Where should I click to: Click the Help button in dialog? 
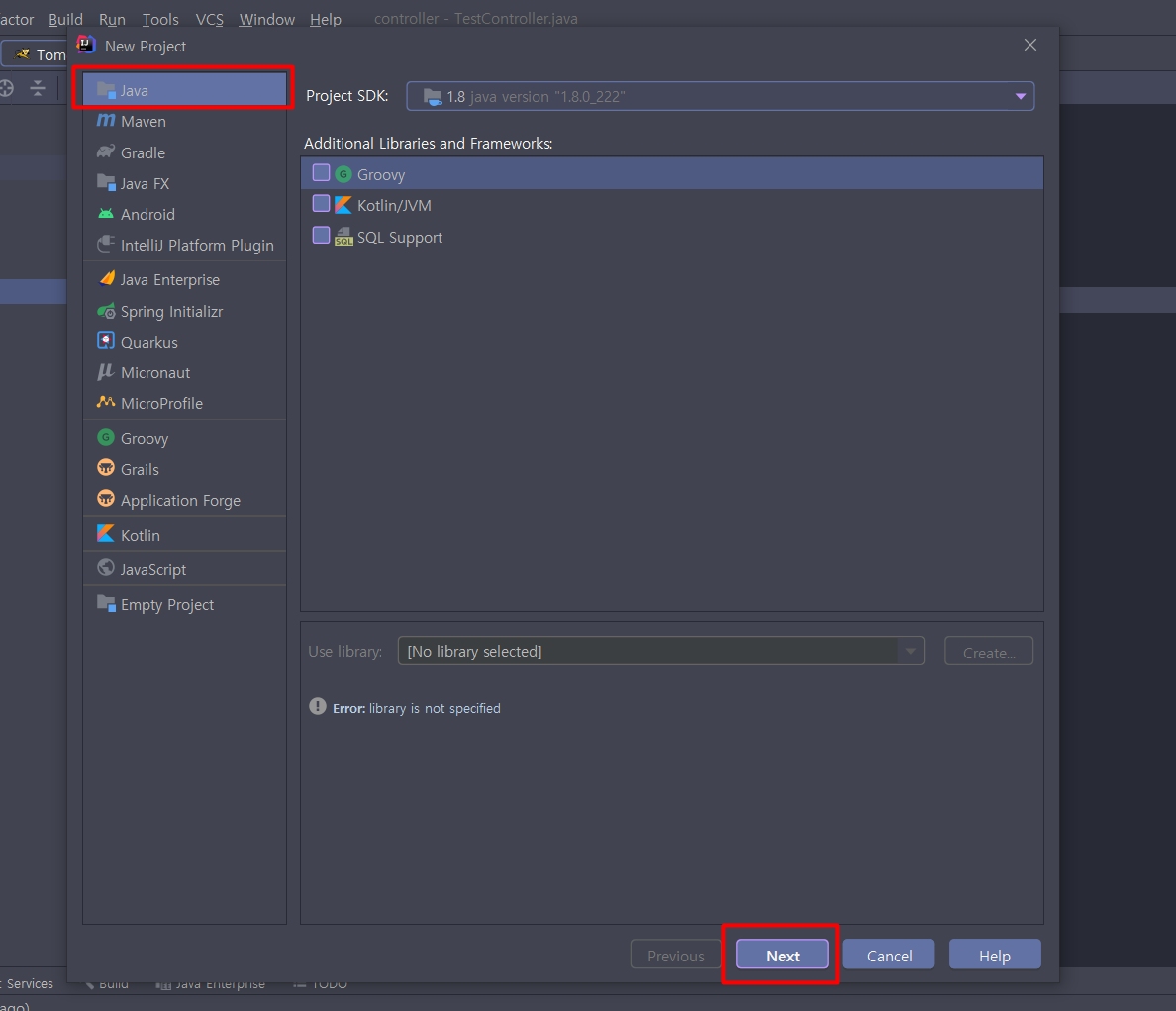[x=995, y=955]
